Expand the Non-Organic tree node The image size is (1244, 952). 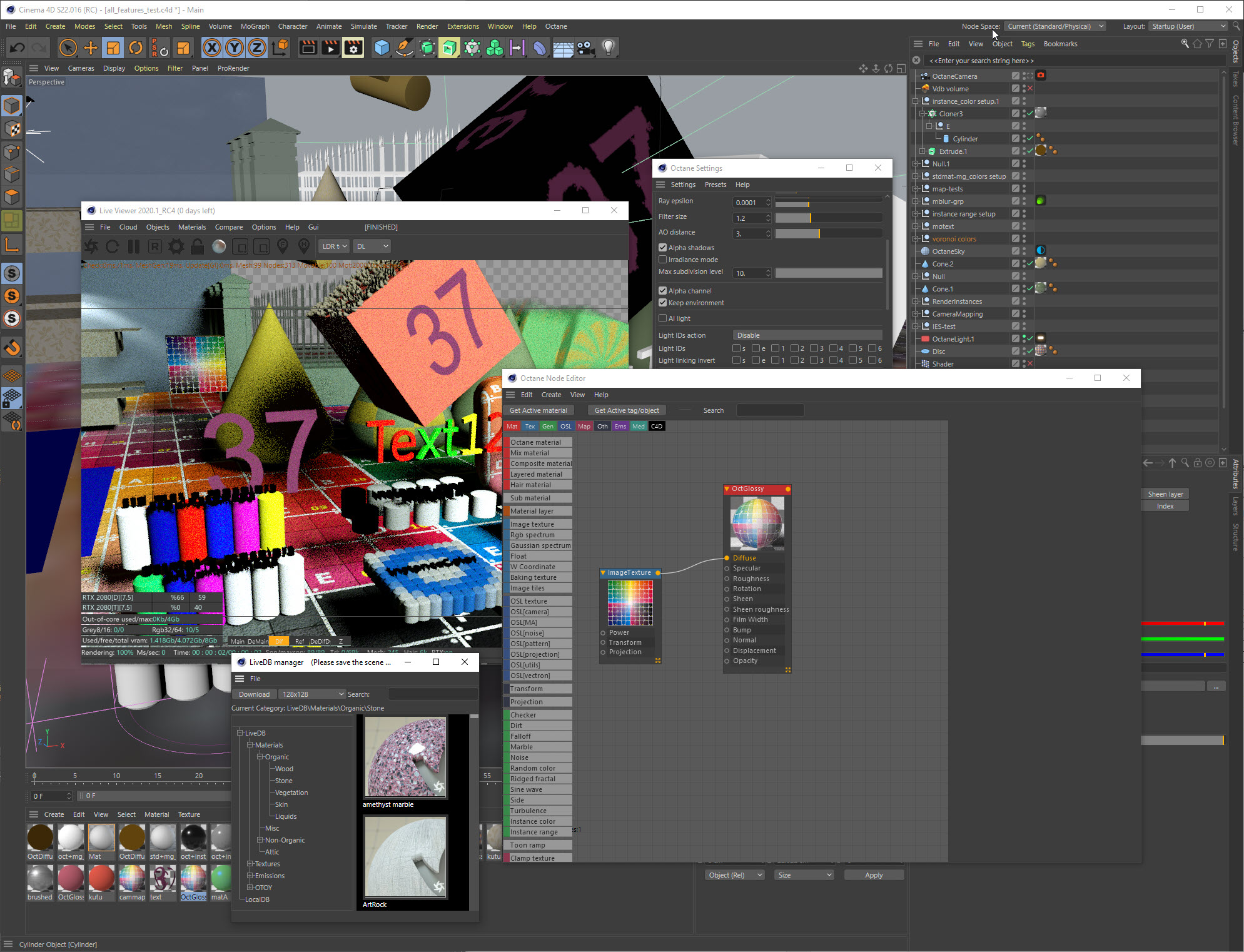click(x=260, y=840)
